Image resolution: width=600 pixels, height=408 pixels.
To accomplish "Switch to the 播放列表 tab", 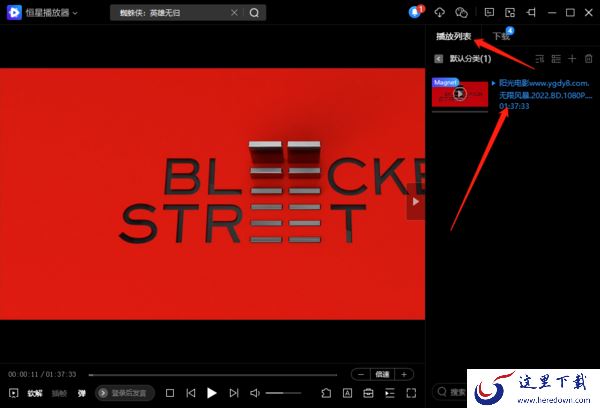I will click(x=453, y=36).
